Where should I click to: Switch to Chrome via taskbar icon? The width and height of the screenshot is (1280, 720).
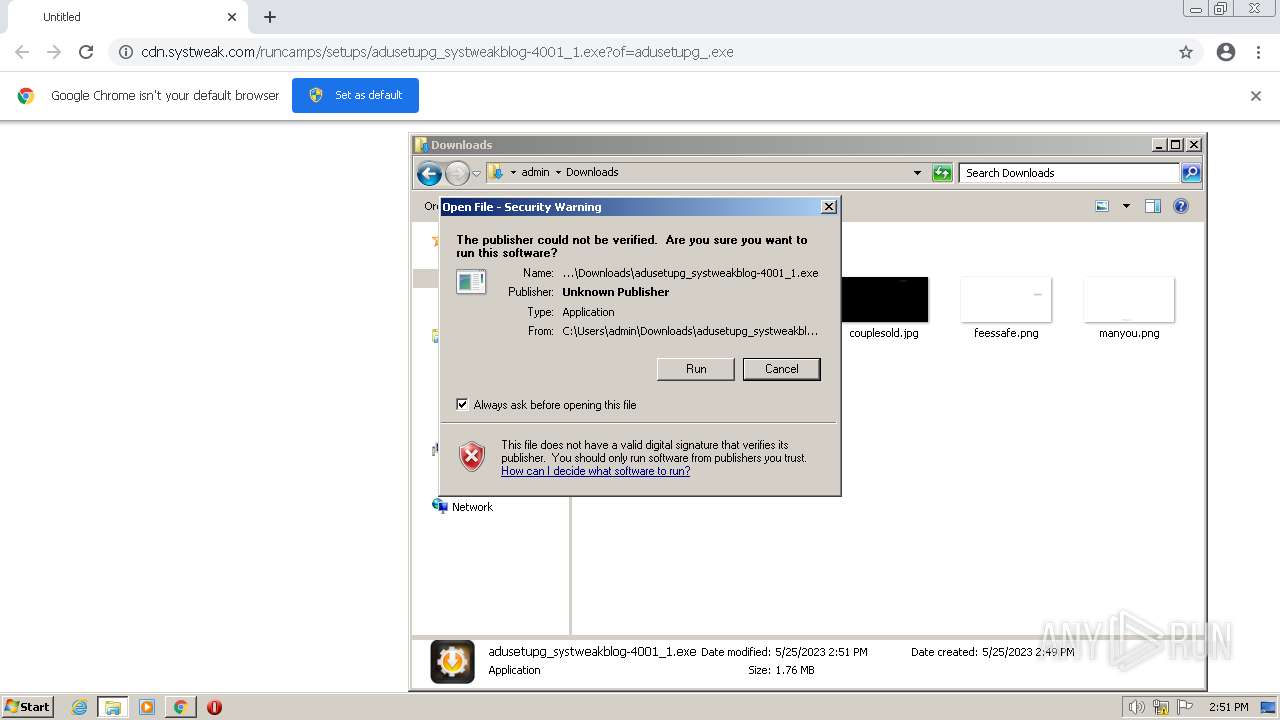(x=180, y=707)
